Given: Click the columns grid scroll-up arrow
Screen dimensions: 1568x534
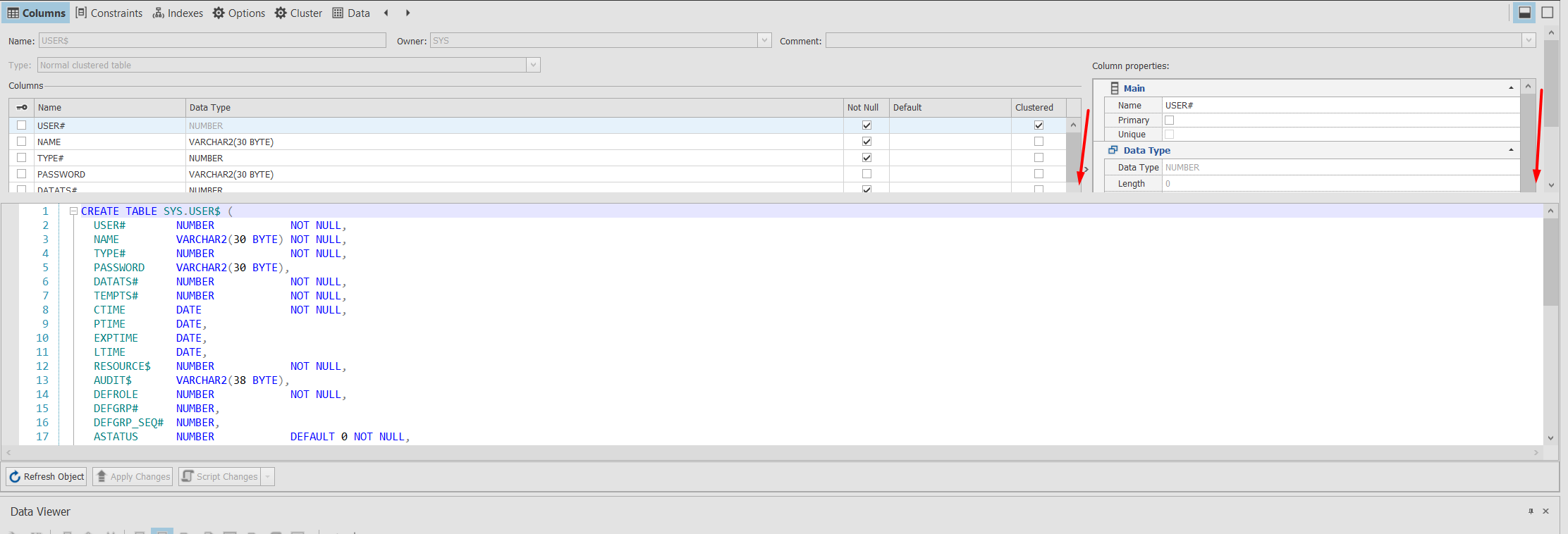Looking at the screenshot, I should tap(1073, 125).
